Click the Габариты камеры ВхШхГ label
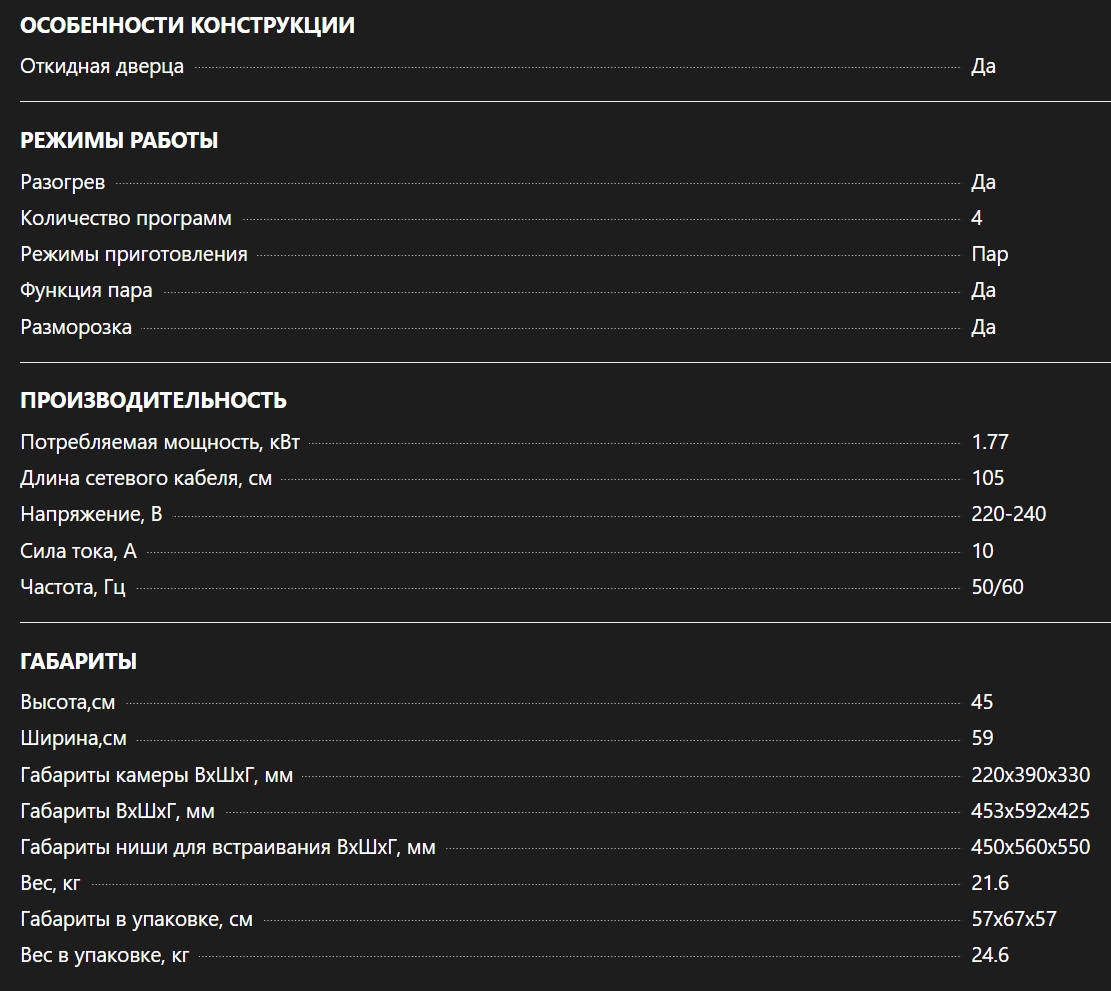The image size is (1111, 991). coord(157,775)
